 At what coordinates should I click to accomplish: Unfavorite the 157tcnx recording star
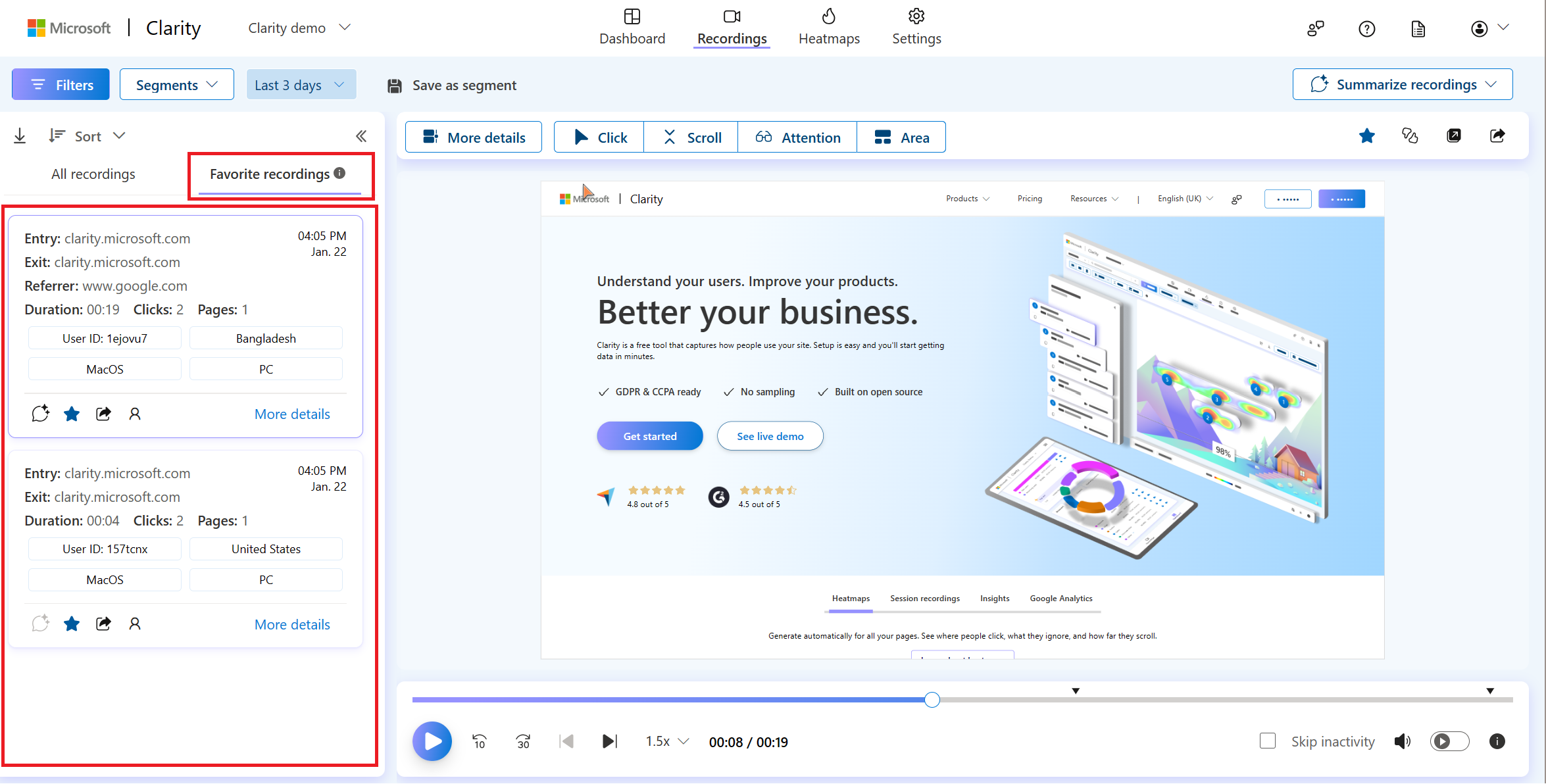click(x=72, y=623)
